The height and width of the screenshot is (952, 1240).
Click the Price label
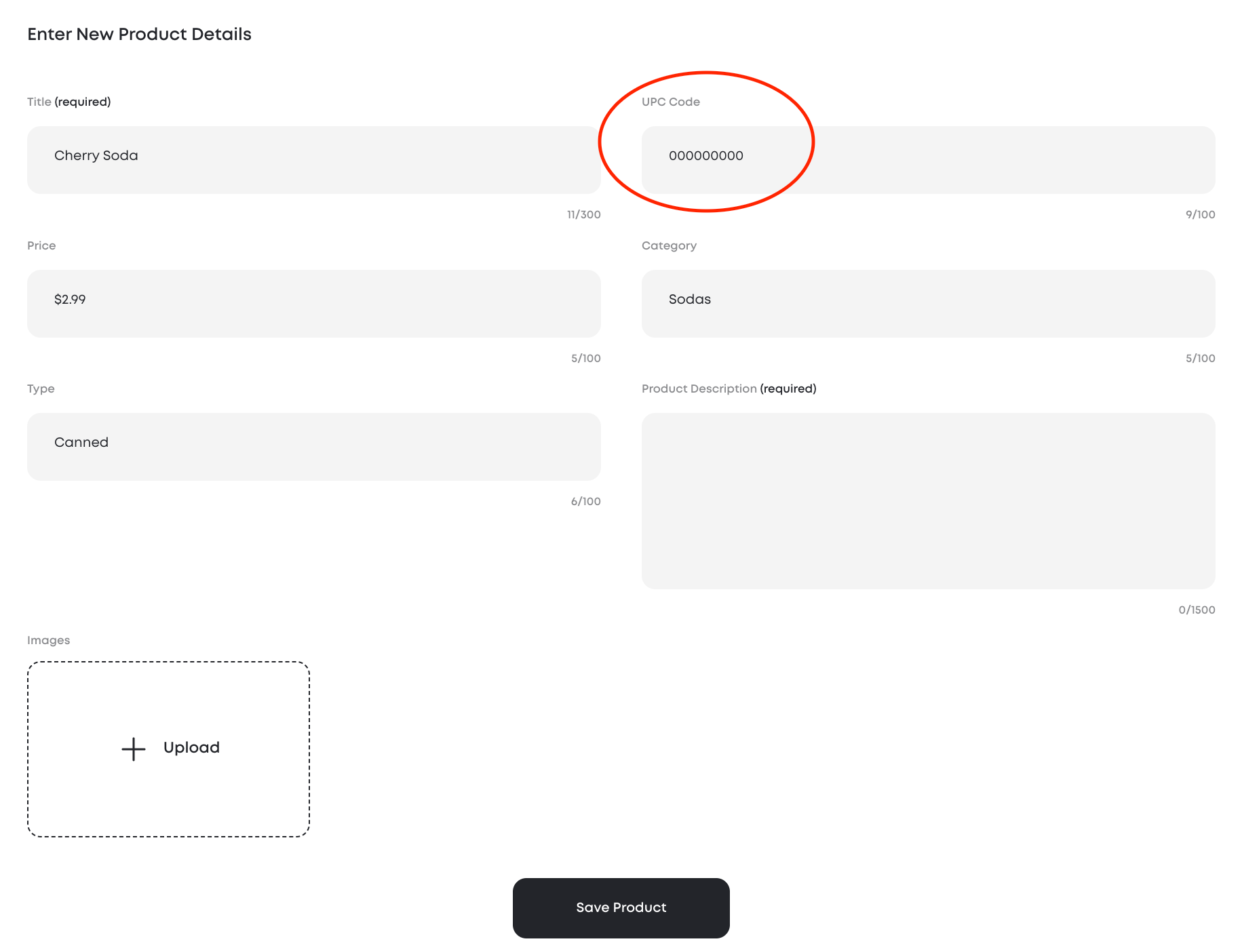click(x=41, y=245)
